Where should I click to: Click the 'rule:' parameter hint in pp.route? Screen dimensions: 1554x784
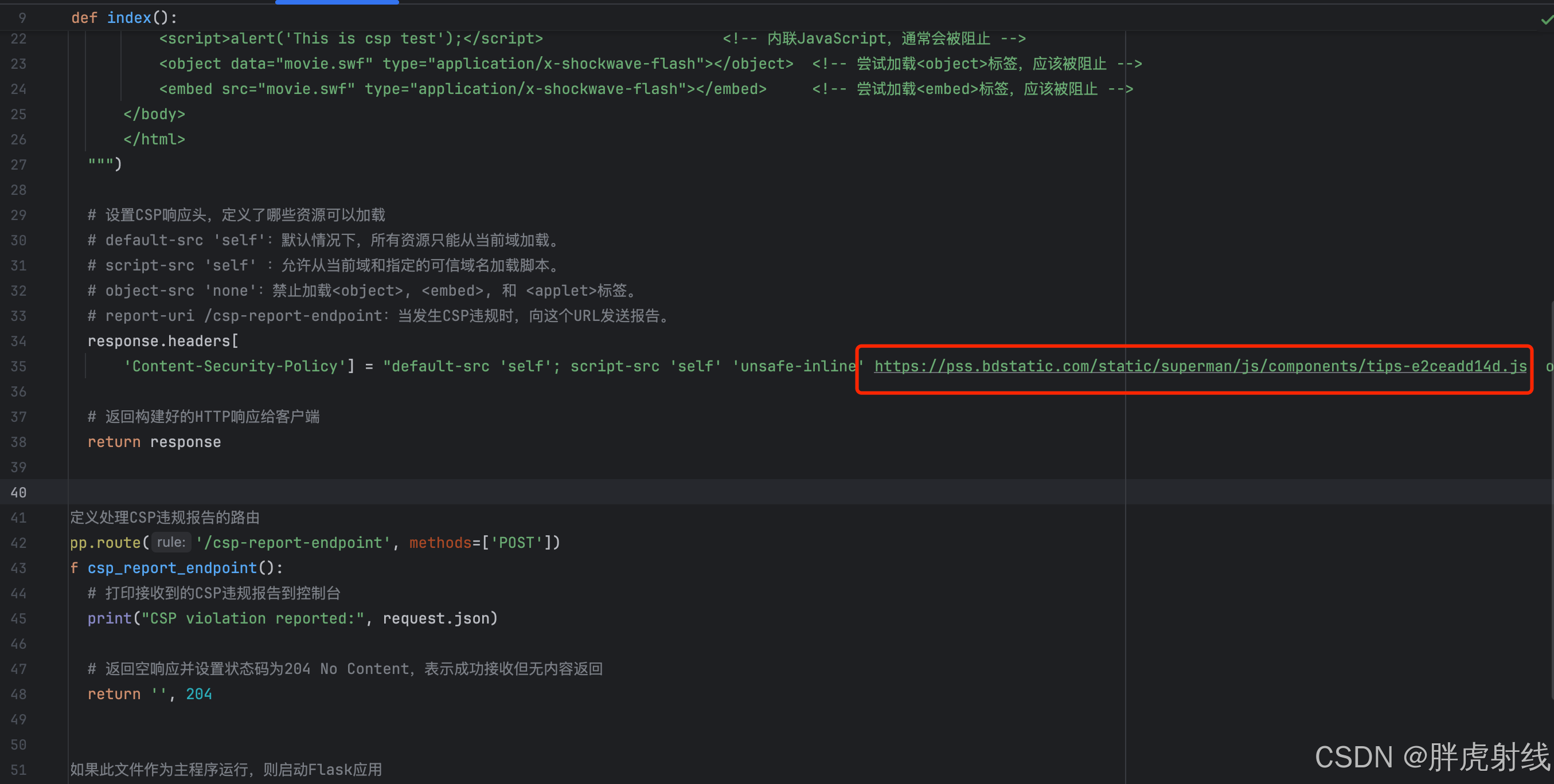pos(171,542)
